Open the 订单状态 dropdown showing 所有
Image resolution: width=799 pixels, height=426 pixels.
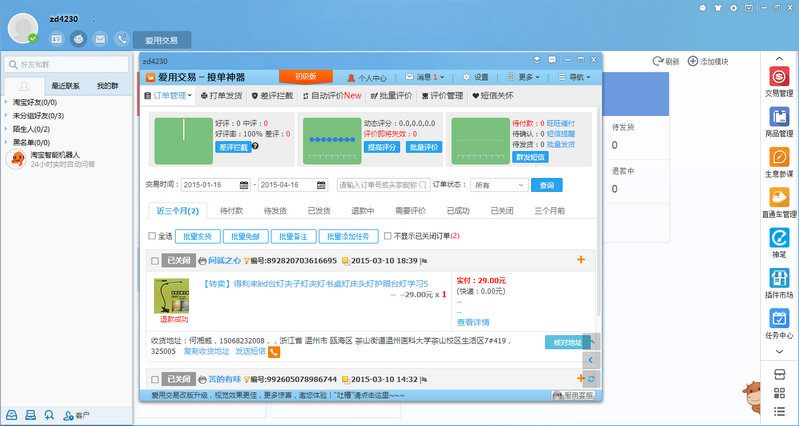pyautogui.click(x=499, y=185)
